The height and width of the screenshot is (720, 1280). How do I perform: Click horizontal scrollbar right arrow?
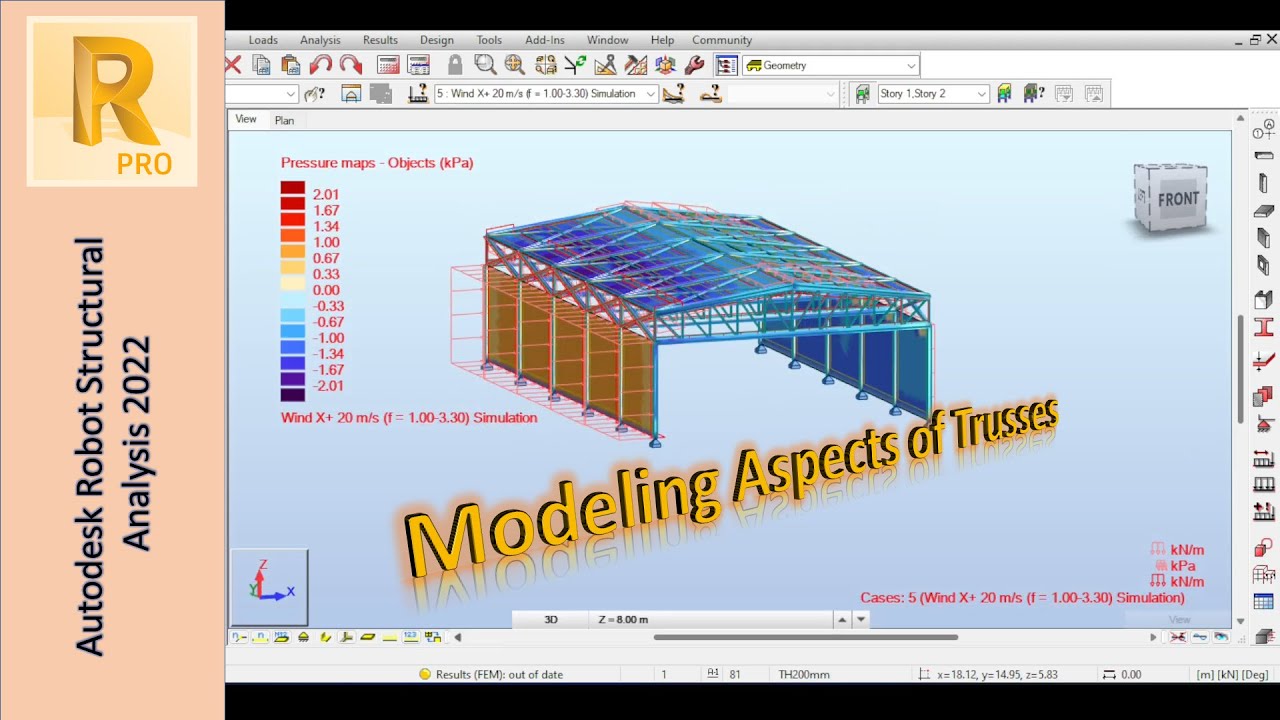1153,637
